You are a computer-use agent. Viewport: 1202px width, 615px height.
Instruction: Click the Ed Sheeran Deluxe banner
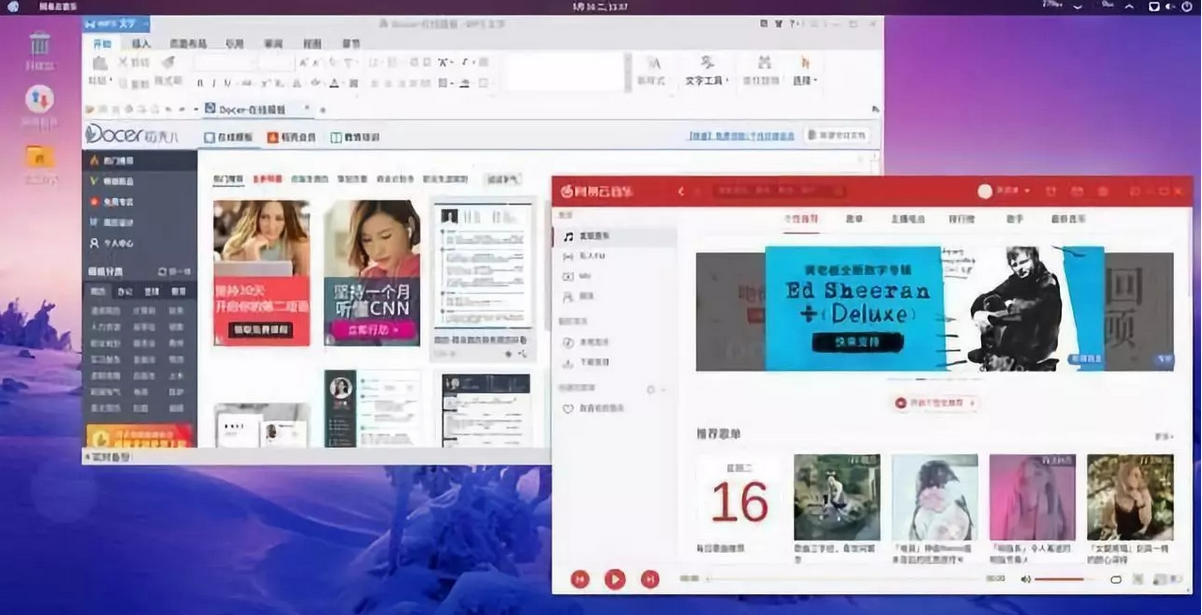pos(935,307)
